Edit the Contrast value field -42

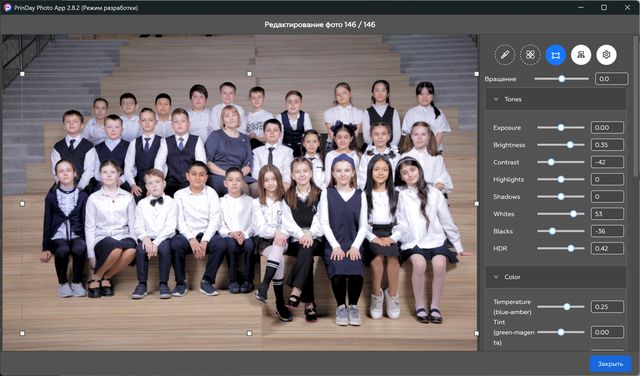coord(607,162)
